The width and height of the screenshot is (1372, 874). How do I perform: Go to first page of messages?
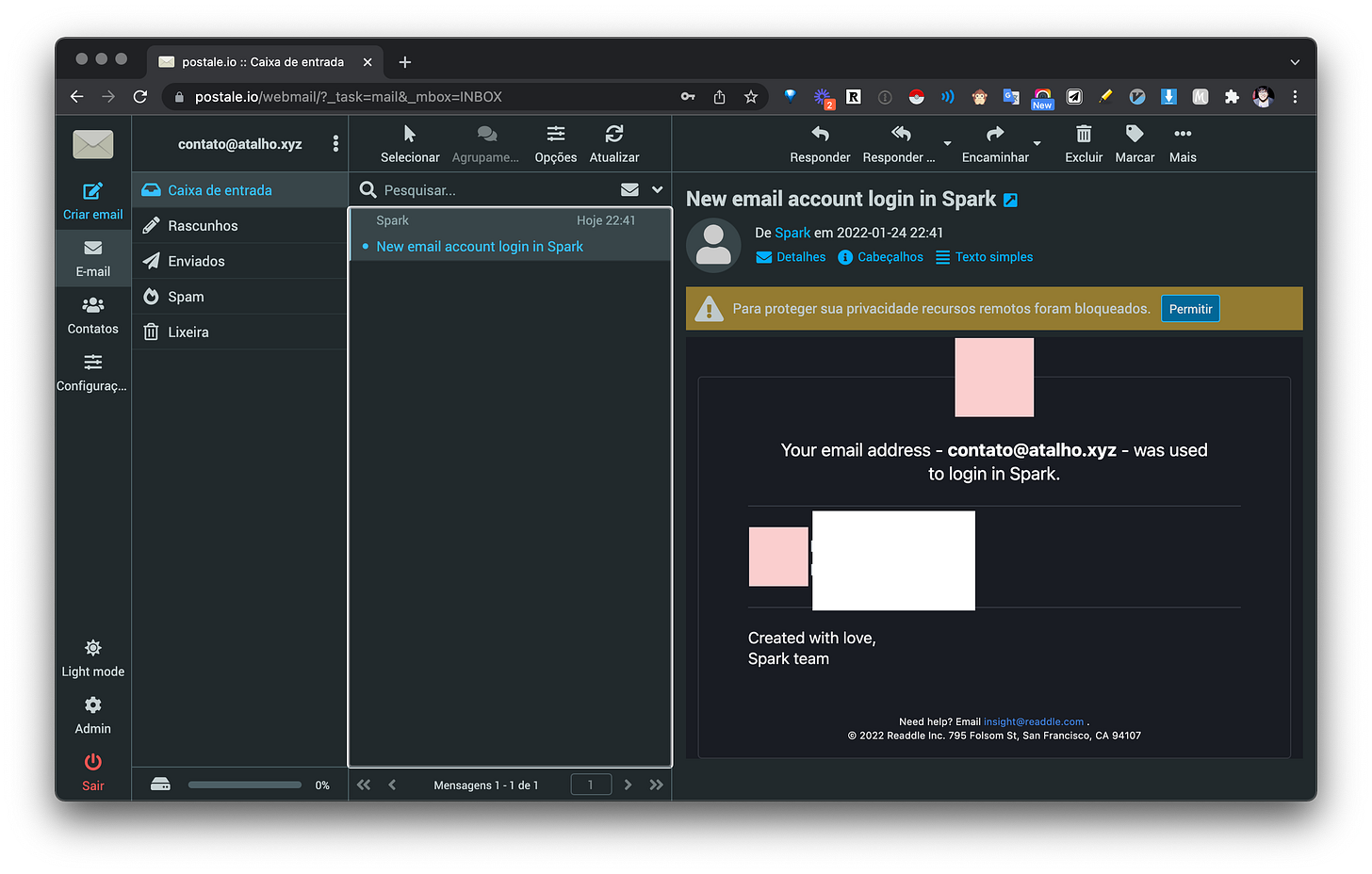364,785
